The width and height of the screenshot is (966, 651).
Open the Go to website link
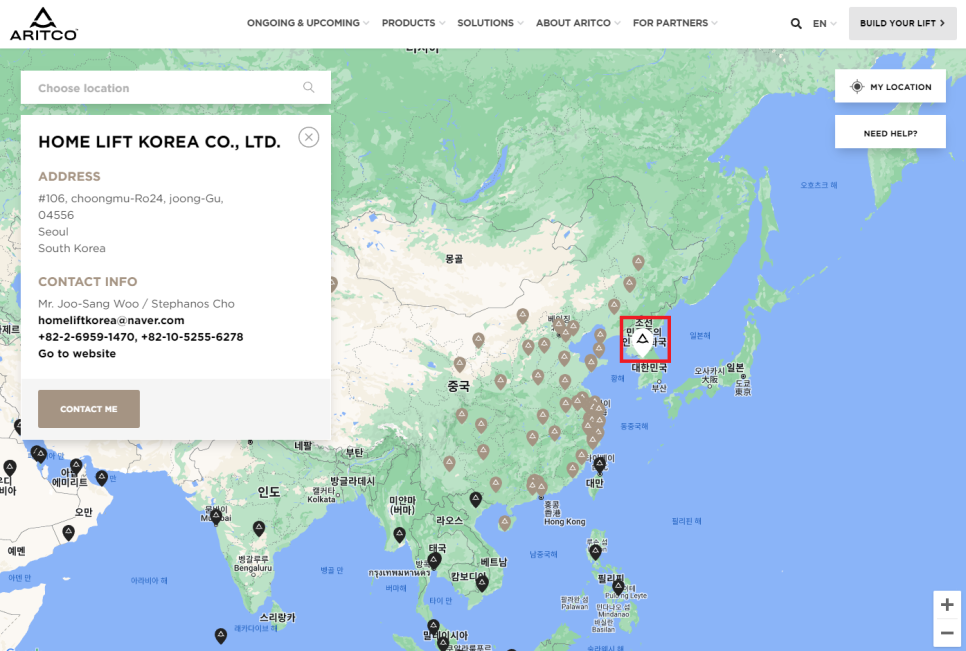pyautogui.click(x=77, y=354)
